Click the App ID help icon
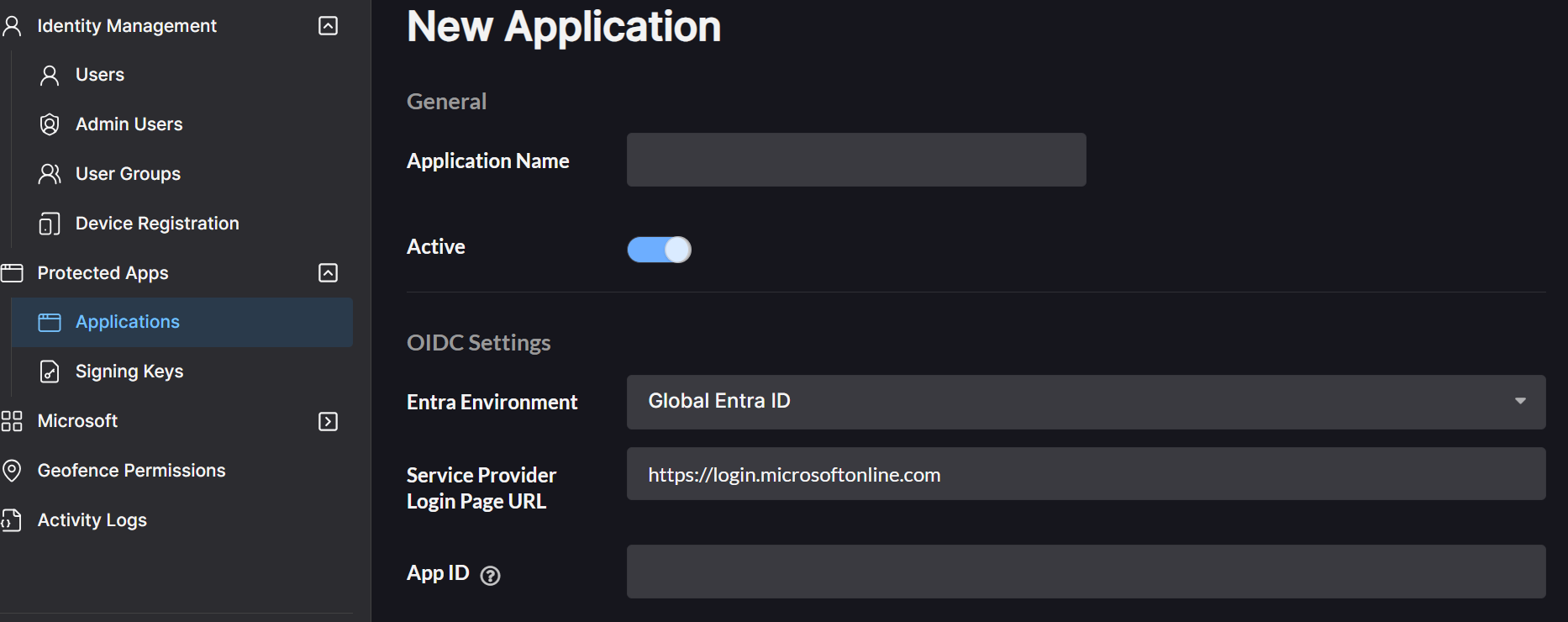The image size is (1568, 622). click(x=490, y=575)
